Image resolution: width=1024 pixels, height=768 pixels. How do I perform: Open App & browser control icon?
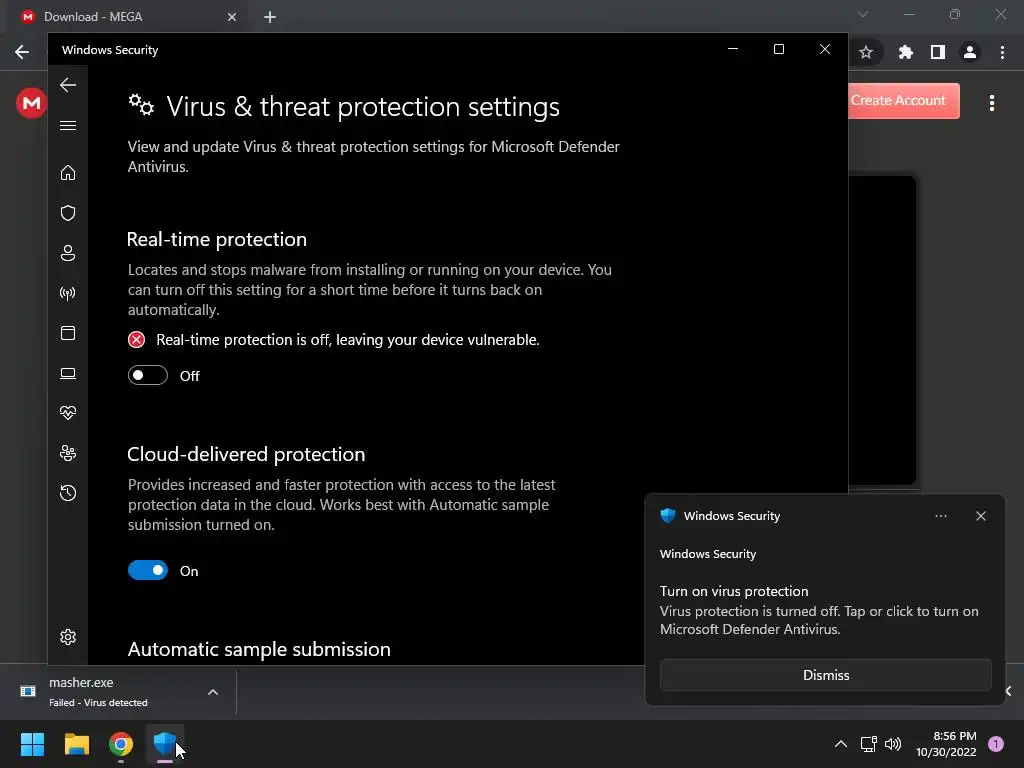point(68,333)
